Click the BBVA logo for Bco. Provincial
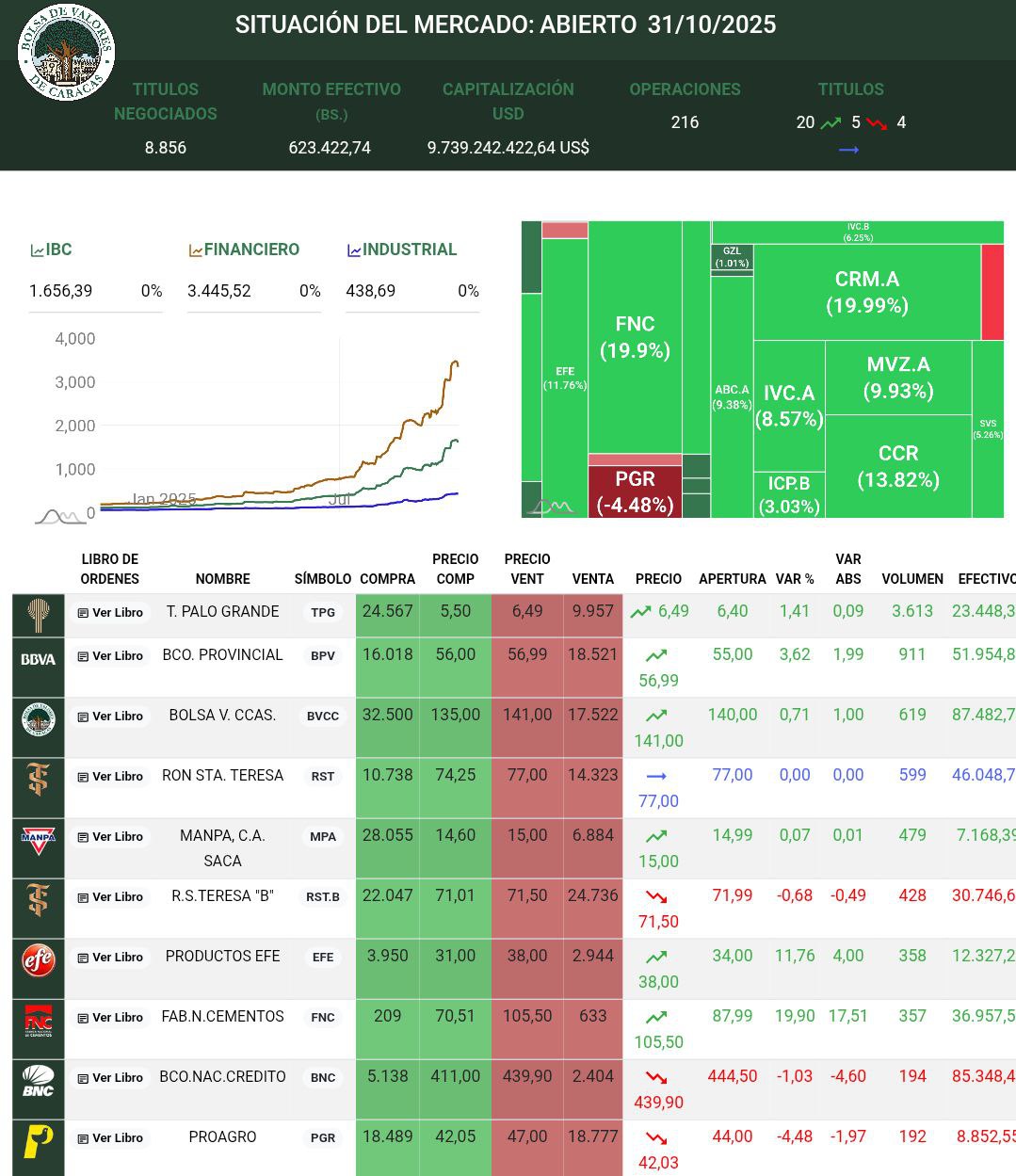This screenshot has height=1176, width=1016. (x=39, y=659)
